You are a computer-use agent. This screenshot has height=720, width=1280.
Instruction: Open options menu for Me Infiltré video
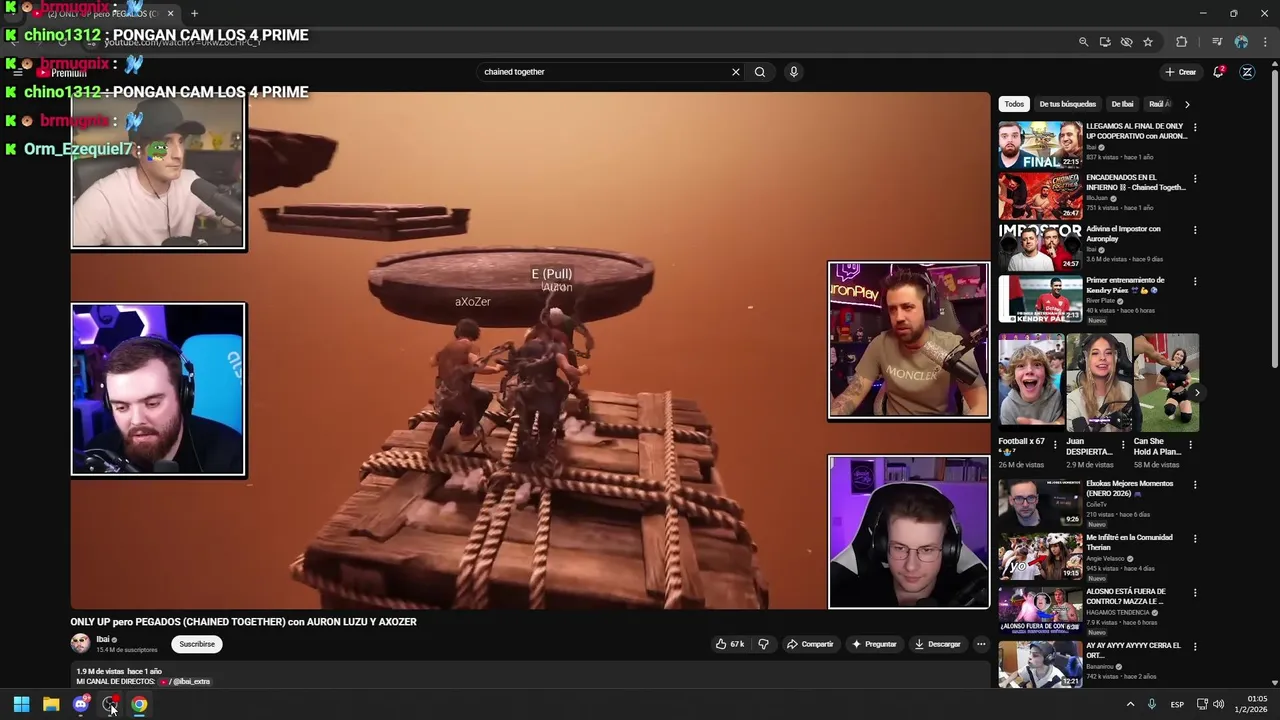[1194, 539]
